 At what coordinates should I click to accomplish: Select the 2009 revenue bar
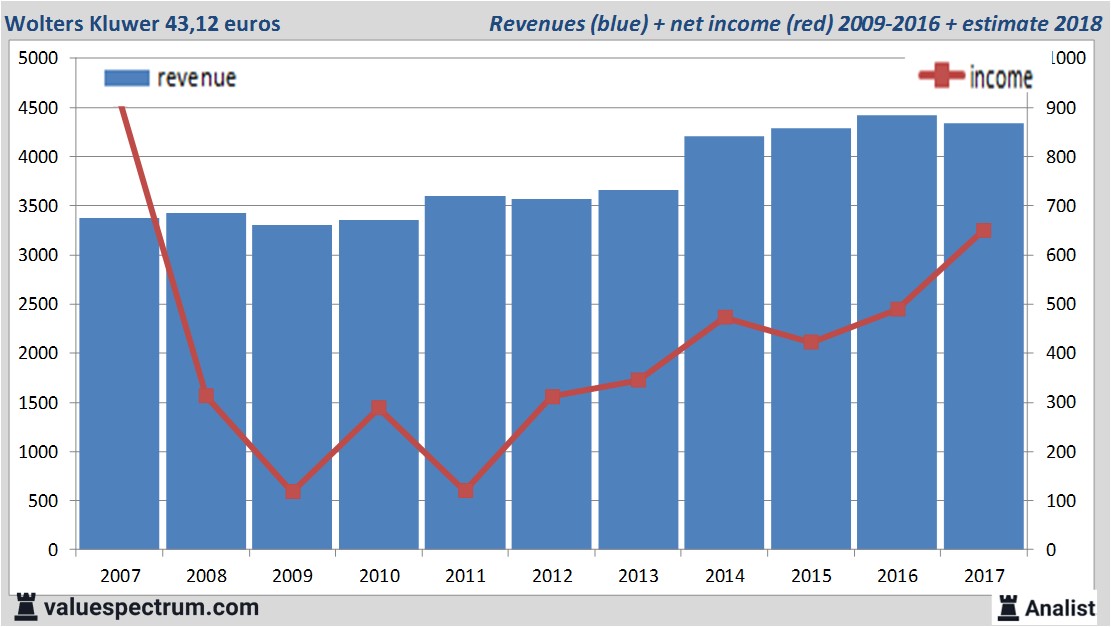[x=292, y=387]
